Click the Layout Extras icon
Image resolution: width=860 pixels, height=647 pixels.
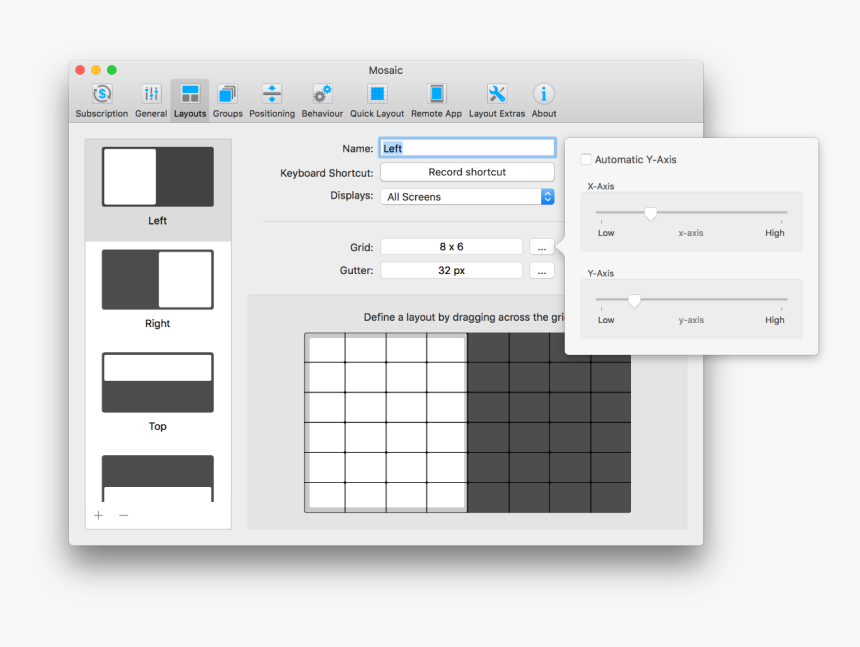point(495,95)
